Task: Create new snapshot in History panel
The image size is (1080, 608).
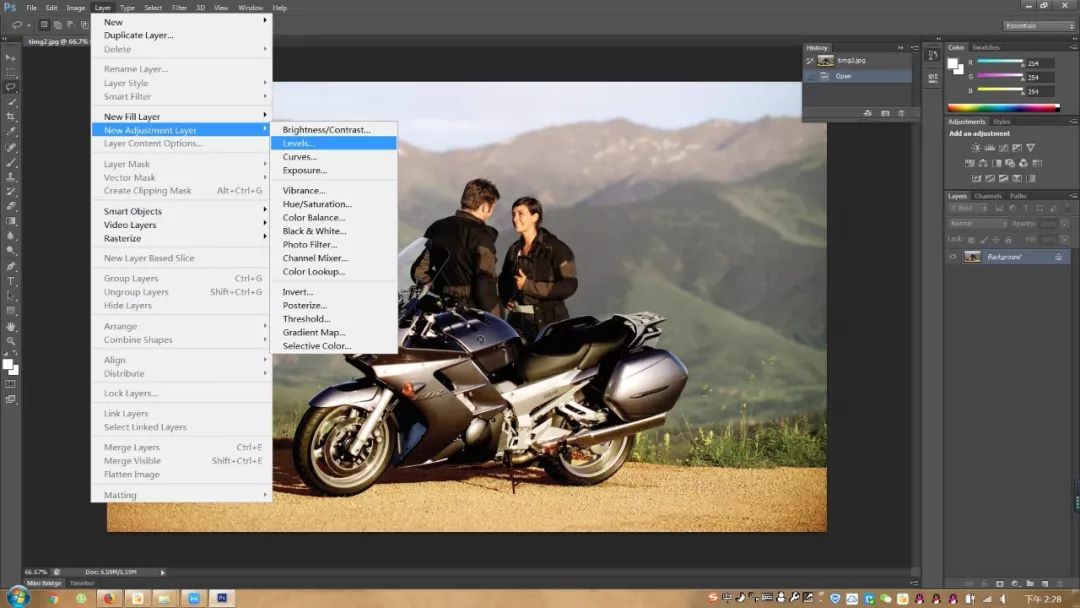Action: tap(884, 113)
